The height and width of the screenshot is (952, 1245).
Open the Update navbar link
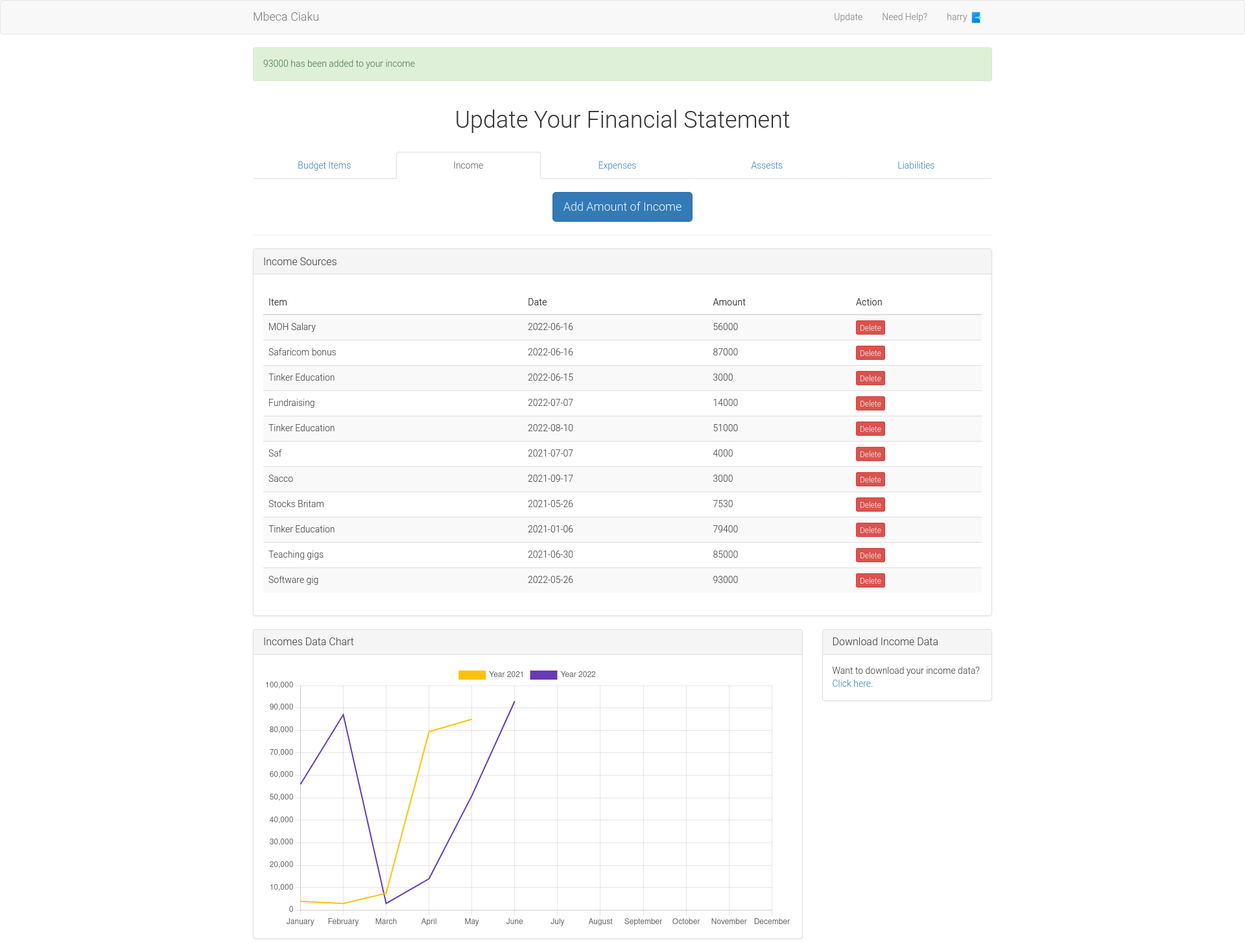(x=848, y=17)
